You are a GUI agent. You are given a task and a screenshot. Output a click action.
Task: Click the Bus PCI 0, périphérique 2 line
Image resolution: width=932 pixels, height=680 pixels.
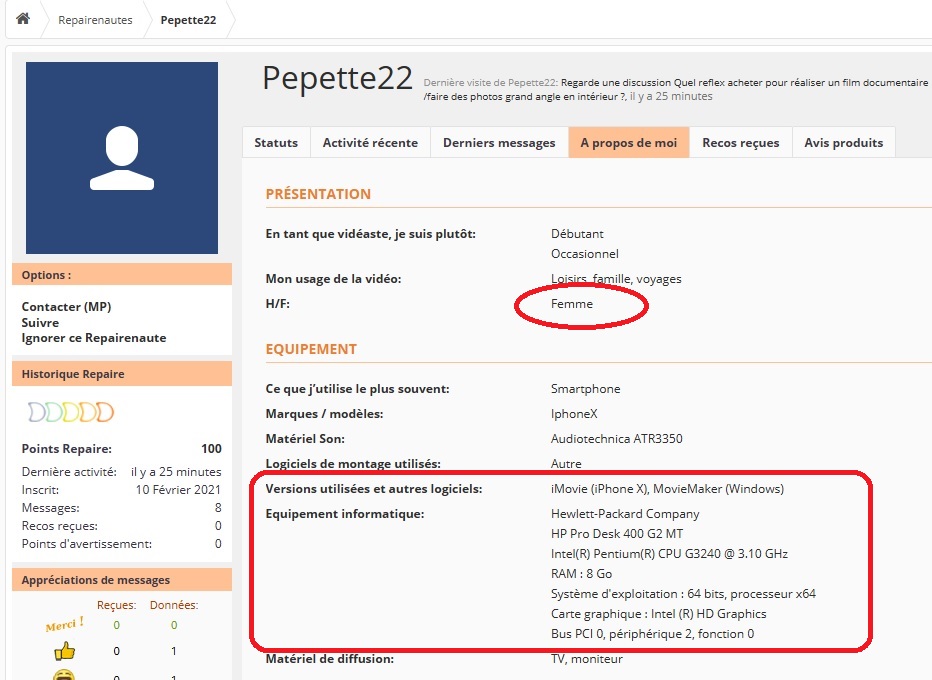tap(653, 634)
